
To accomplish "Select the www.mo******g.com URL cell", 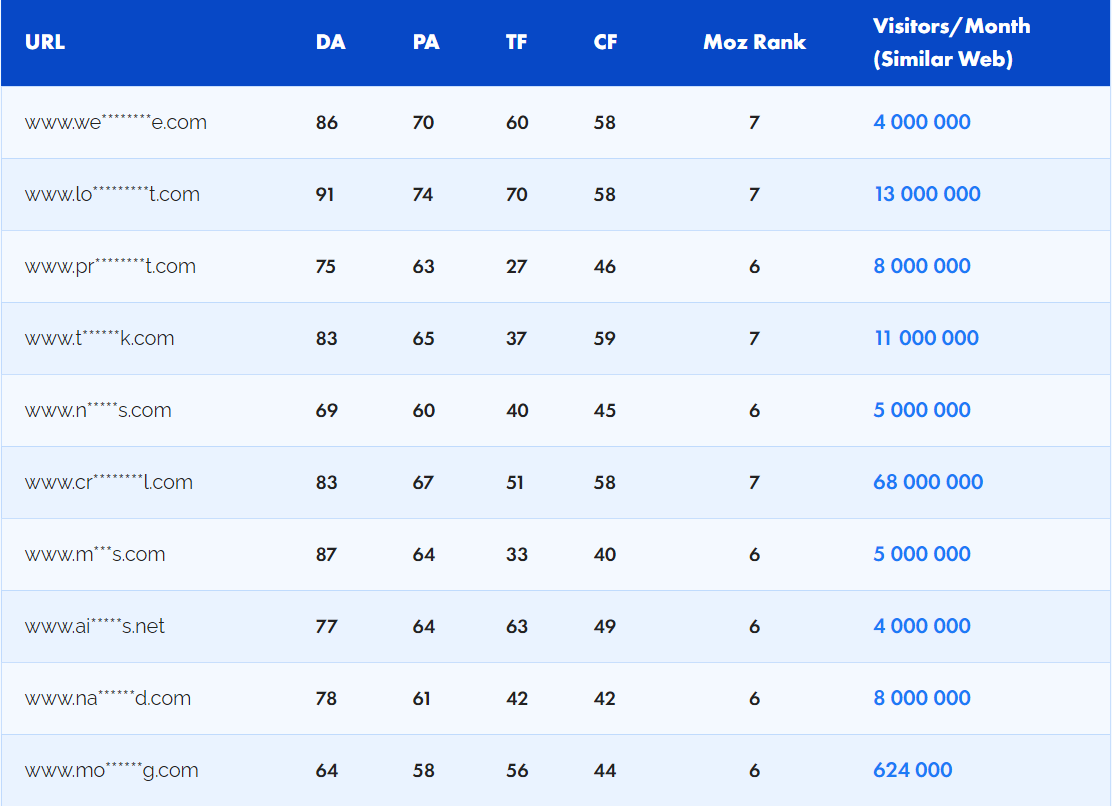I will point(111,770).
